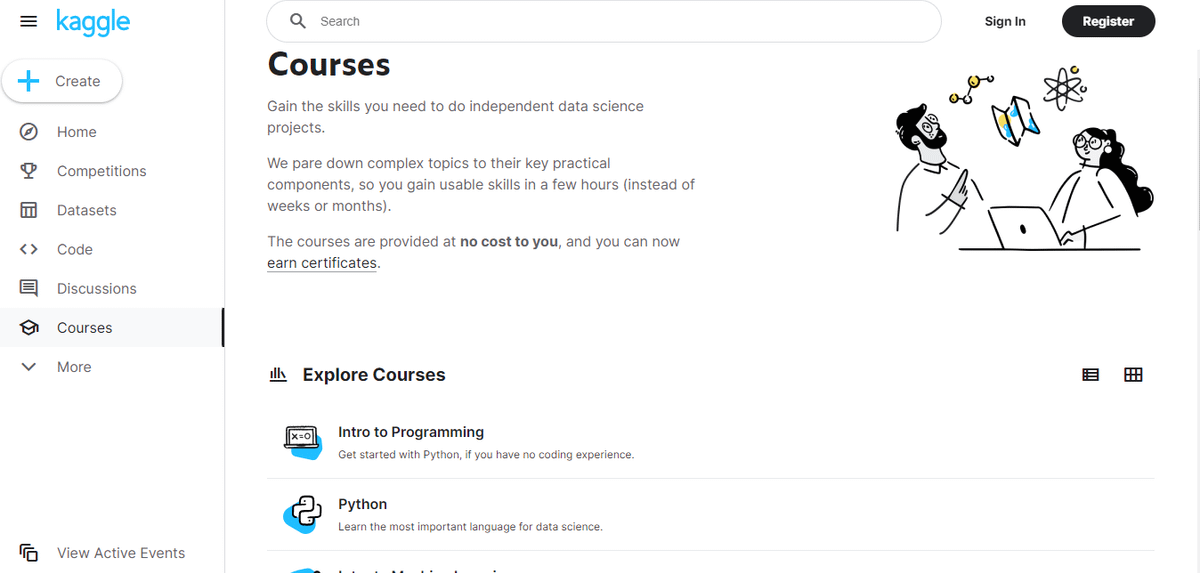The height and width of the screenshot is (573, 1200).
Task: Click the Datasets table icon
Action: (29, 210)
